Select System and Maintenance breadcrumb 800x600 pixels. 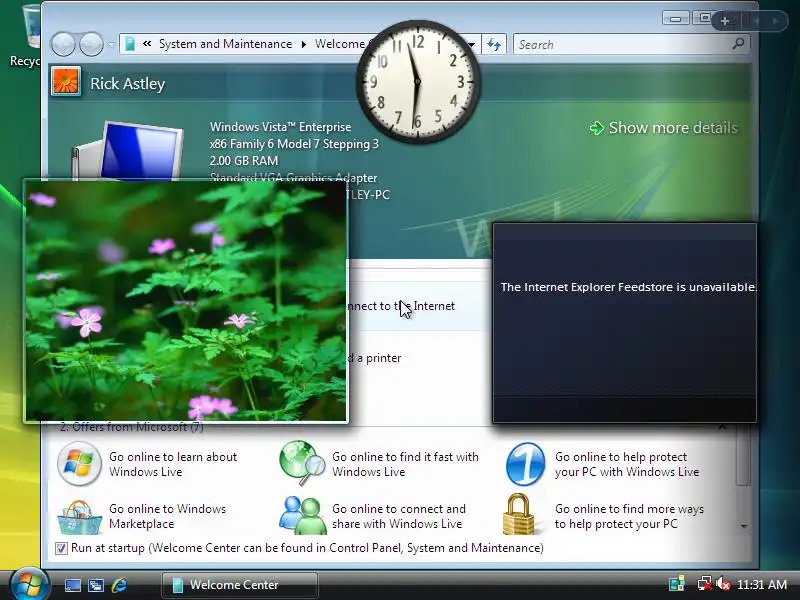225,44
